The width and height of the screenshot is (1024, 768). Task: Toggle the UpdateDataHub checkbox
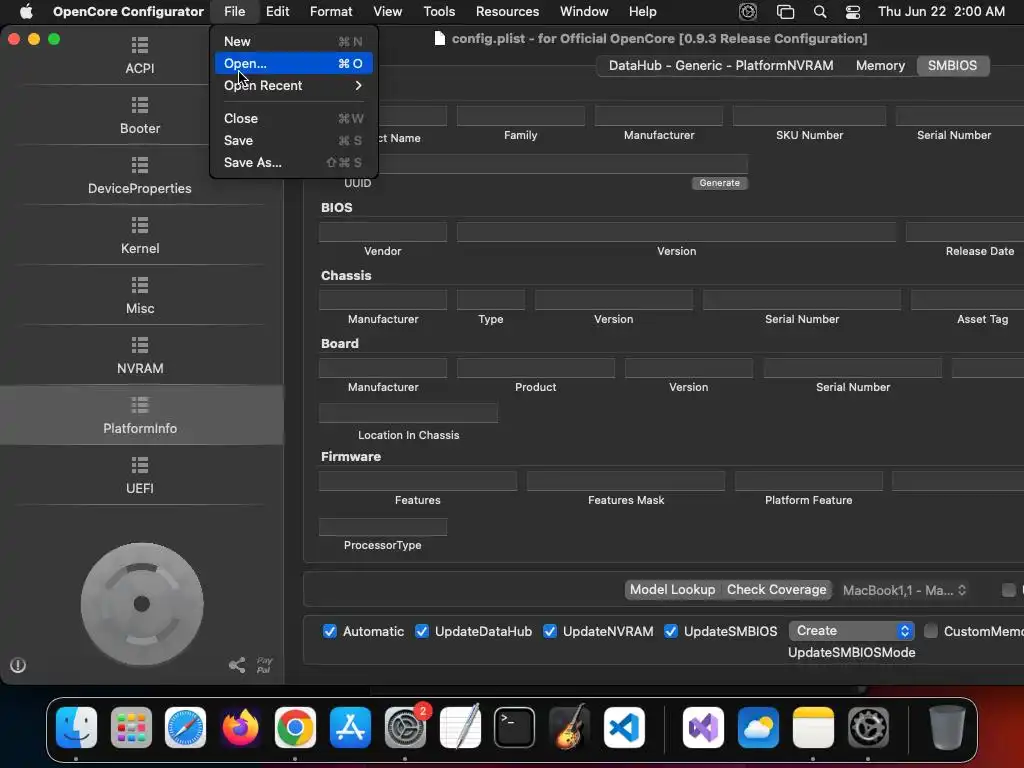[422, 632]
